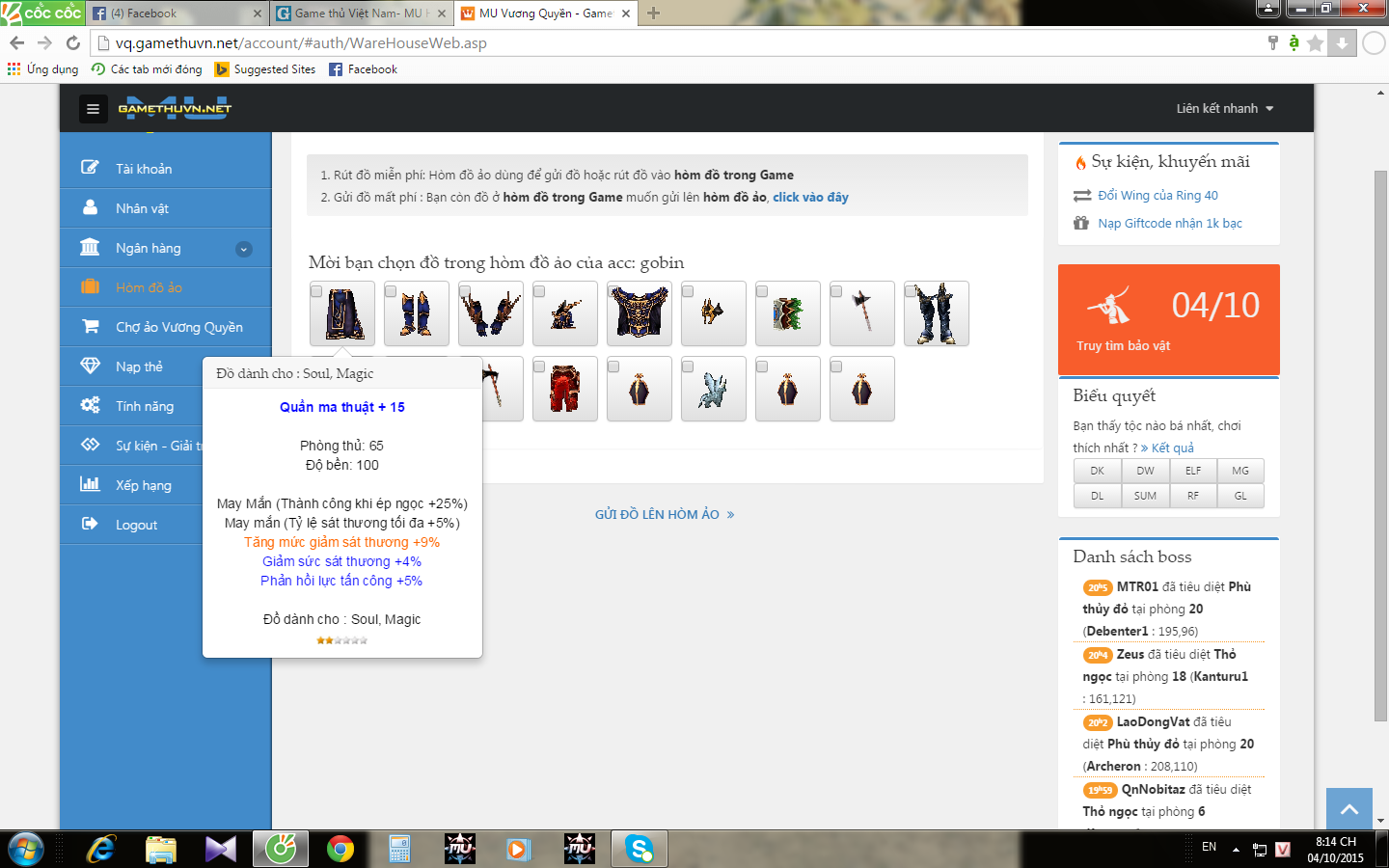Click the Nhân vật person icon
Viewport: 1389px width, 868px height.
90,207
